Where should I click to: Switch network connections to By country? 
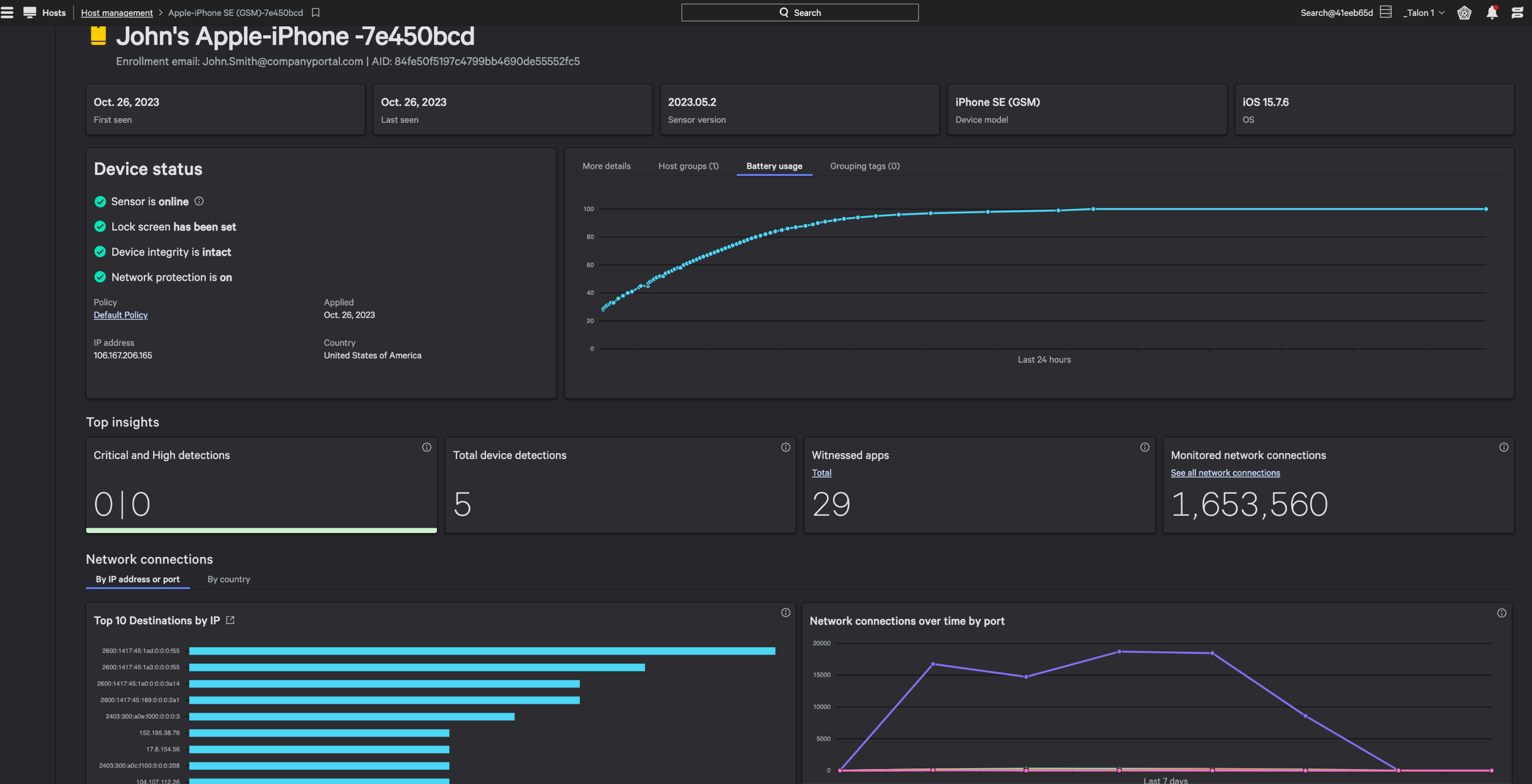(x=228, y=579)
